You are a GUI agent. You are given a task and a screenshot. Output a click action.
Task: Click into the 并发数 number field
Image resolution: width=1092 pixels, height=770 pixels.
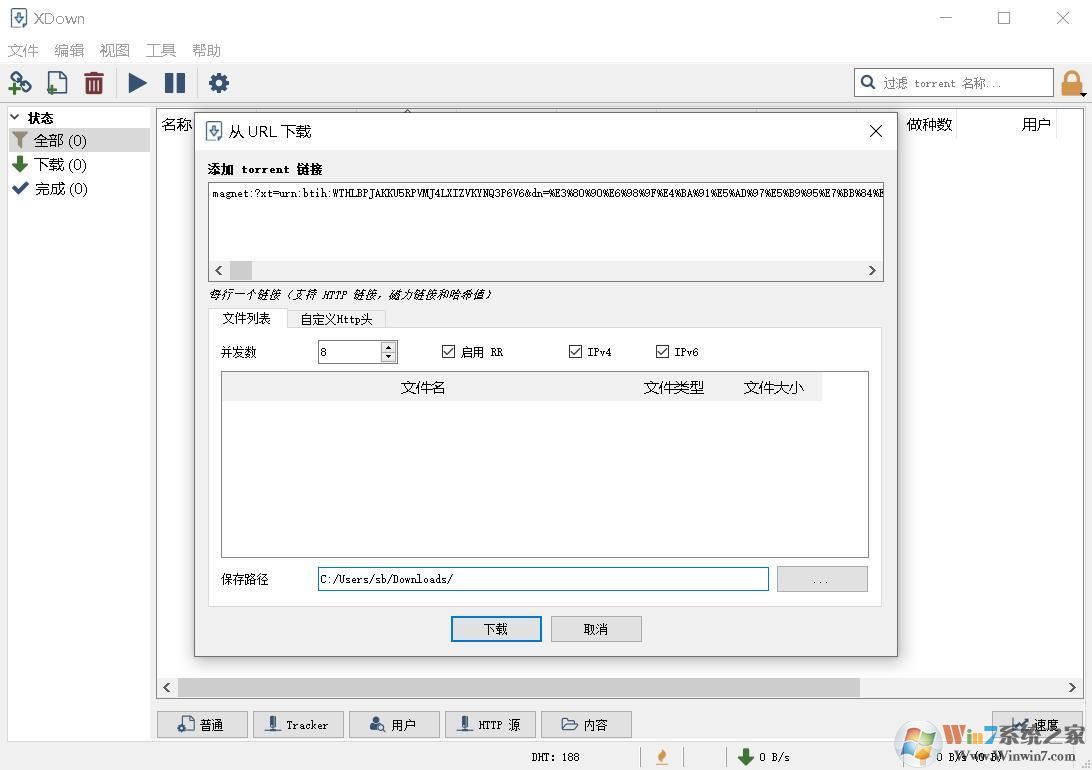[x=350, y=352]
